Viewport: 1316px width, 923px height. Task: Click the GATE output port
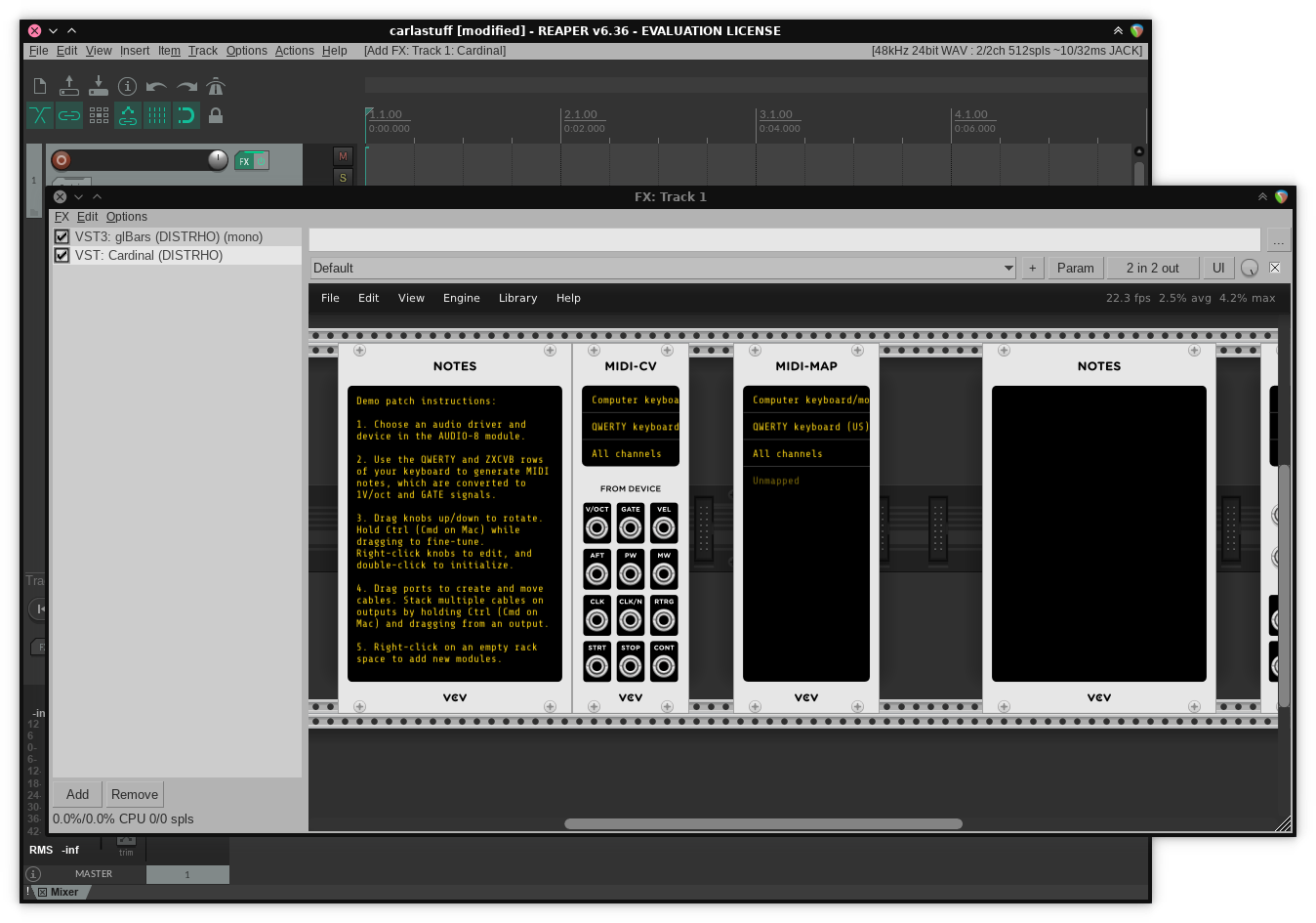pyautogui.click(x=631, y=527)
